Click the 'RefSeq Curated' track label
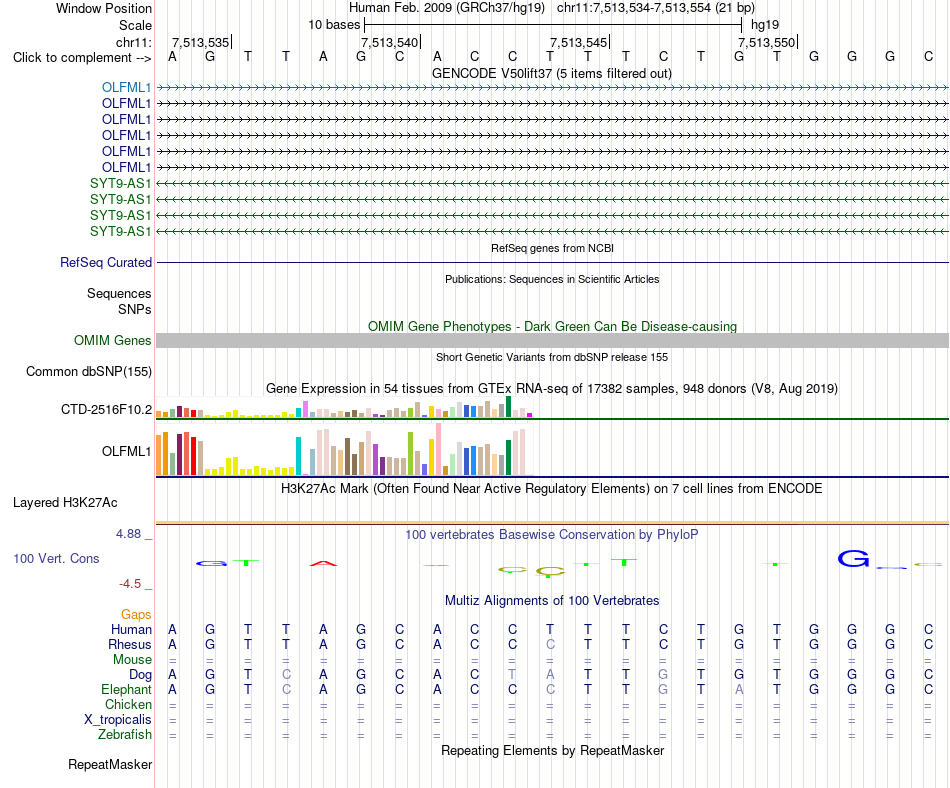This screenshot has height=788, width=950. [105, 262]
